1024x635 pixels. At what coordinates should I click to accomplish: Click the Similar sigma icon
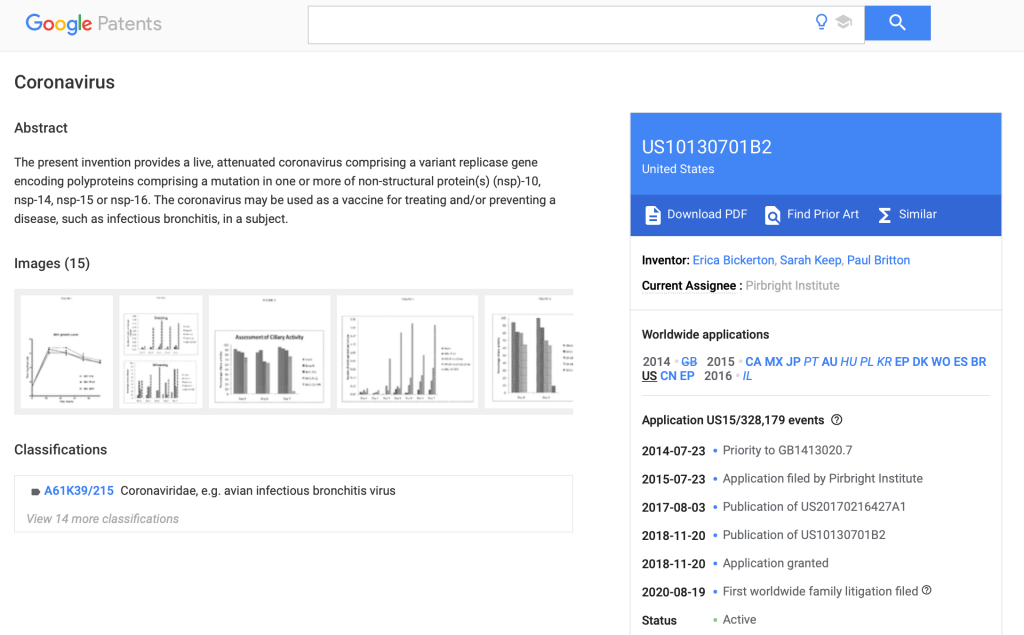pos(884,215)
